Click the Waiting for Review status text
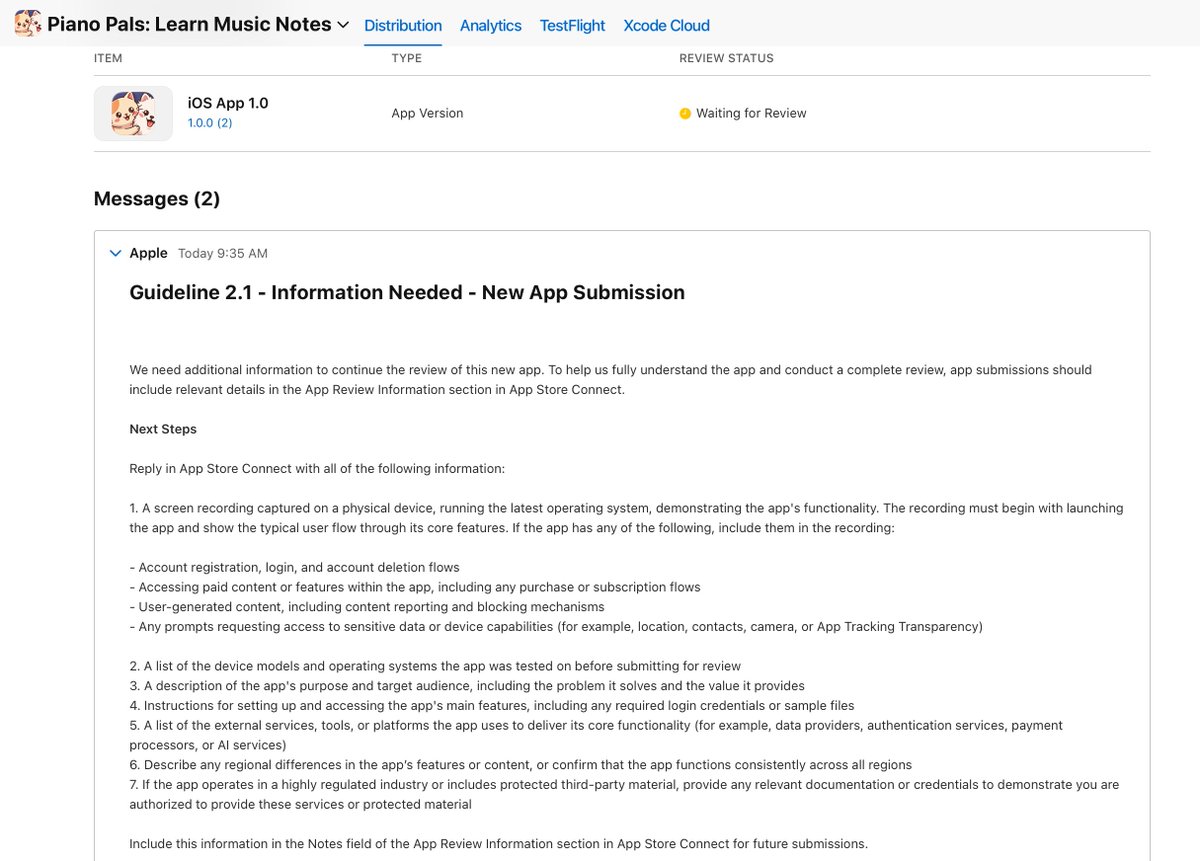This screenshot has width=1200, height=861. point(751,114)
